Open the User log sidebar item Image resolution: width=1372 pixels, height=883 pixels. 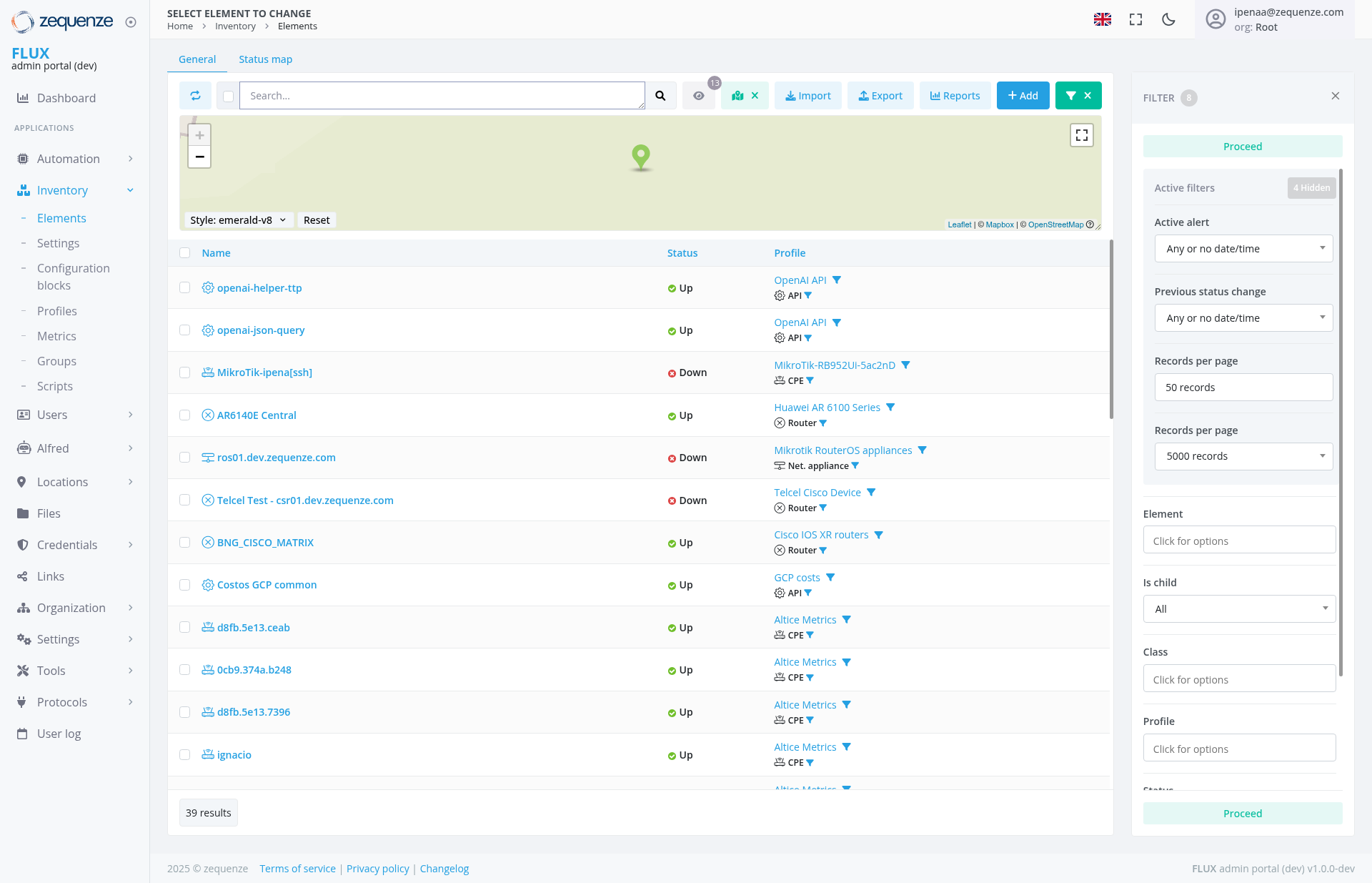(59, 734)
